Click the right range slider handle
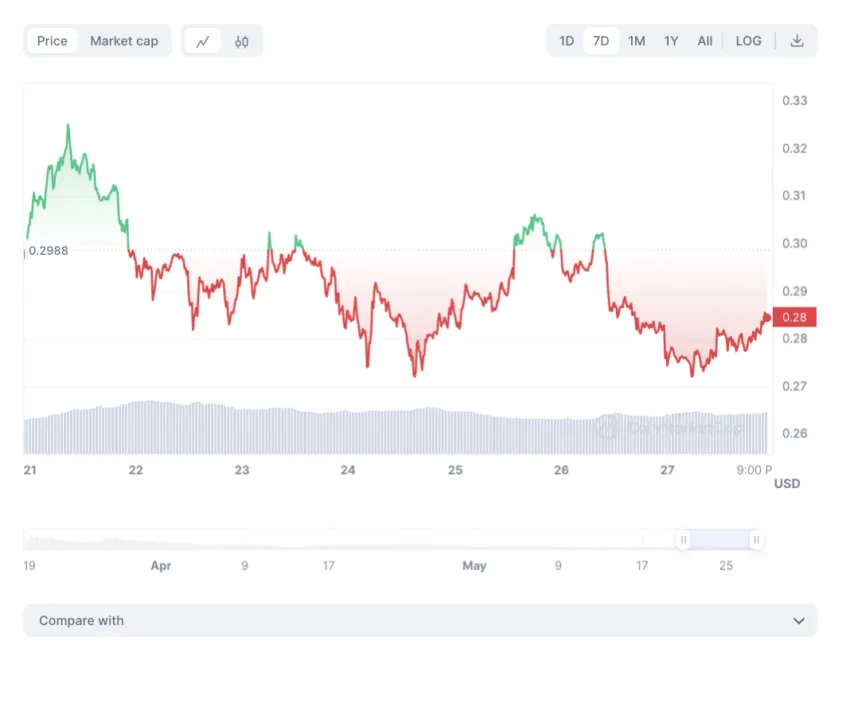This screenshot has height=715, width=850. [x=757, y=540]
